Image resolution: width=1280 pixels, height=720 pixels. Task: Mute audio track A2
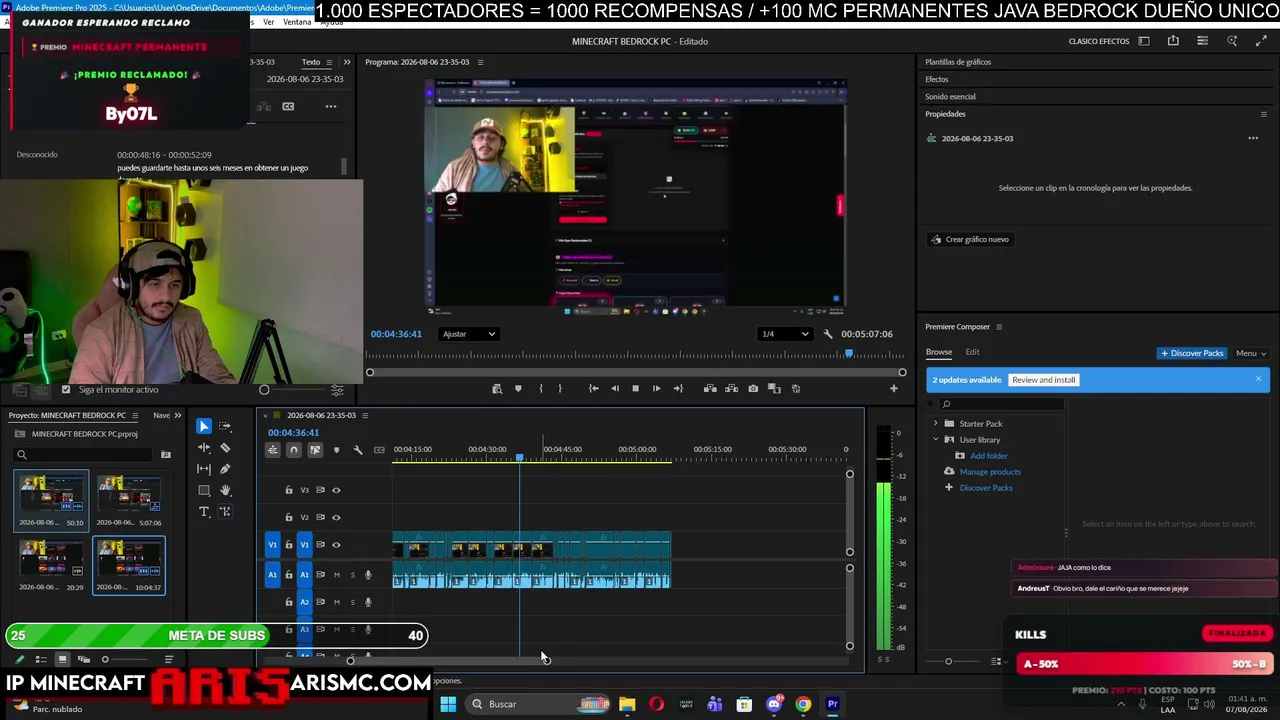tap(336, 602)
